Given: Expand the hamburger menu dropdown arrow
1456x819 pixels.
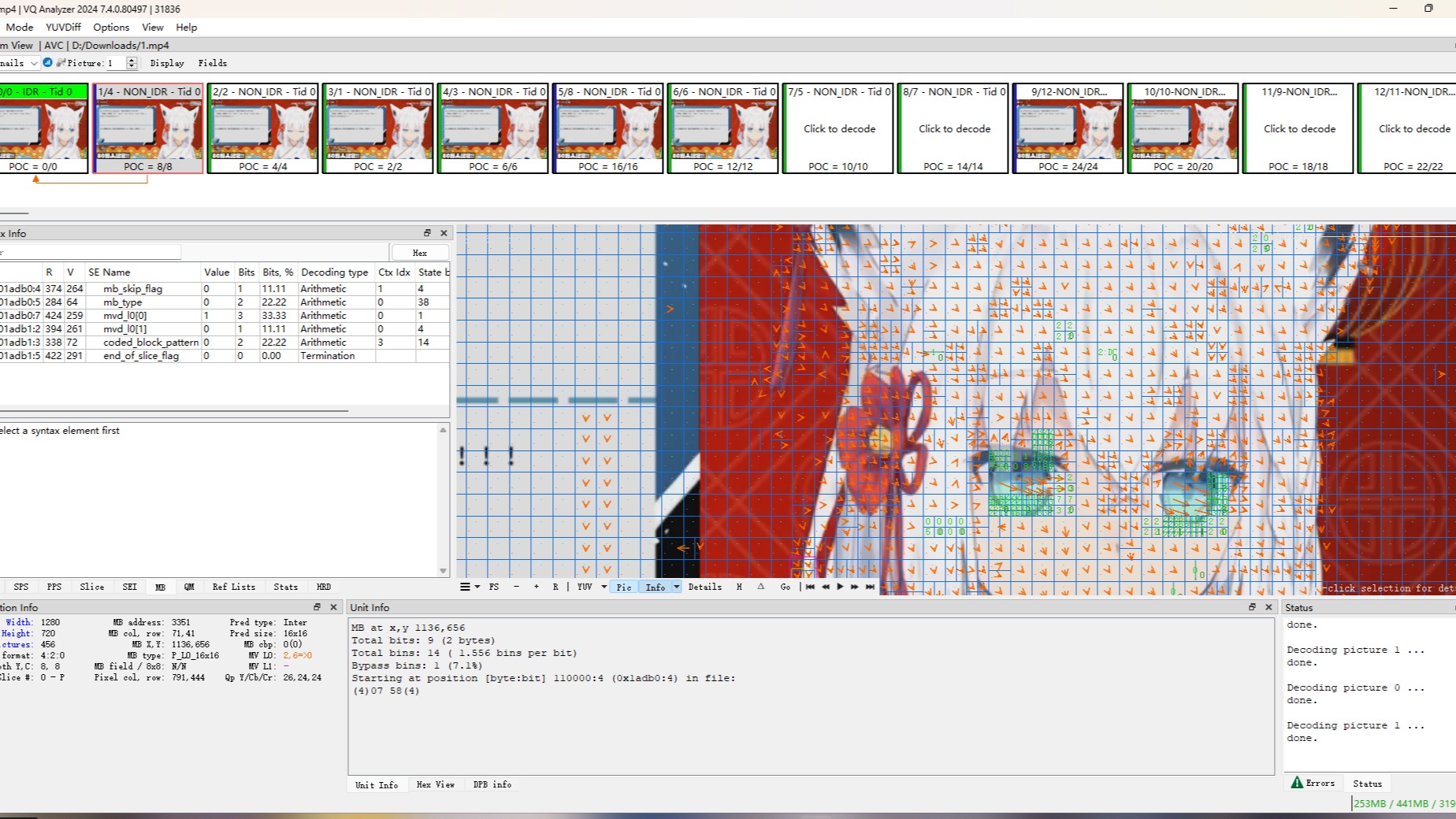Looking at the screenshot, I should (477, 587).
